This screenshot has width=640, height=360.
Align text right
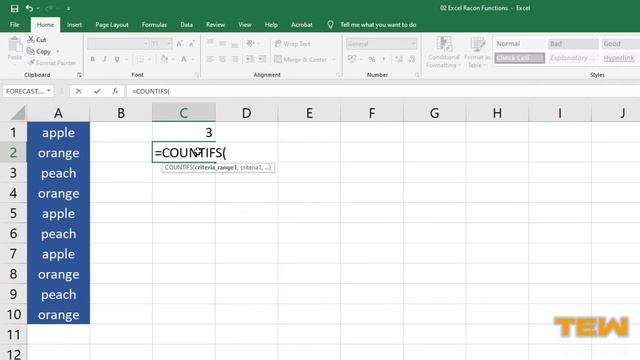(x=235, y=59)
